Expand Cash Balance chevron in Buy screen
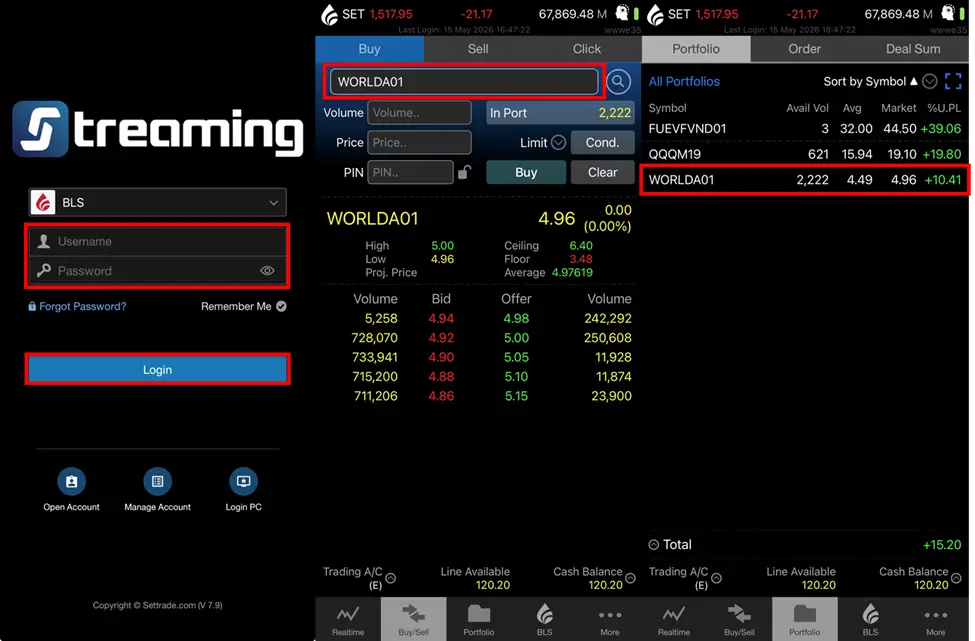Viewport: 975px width, 641px height. [631, 578]
